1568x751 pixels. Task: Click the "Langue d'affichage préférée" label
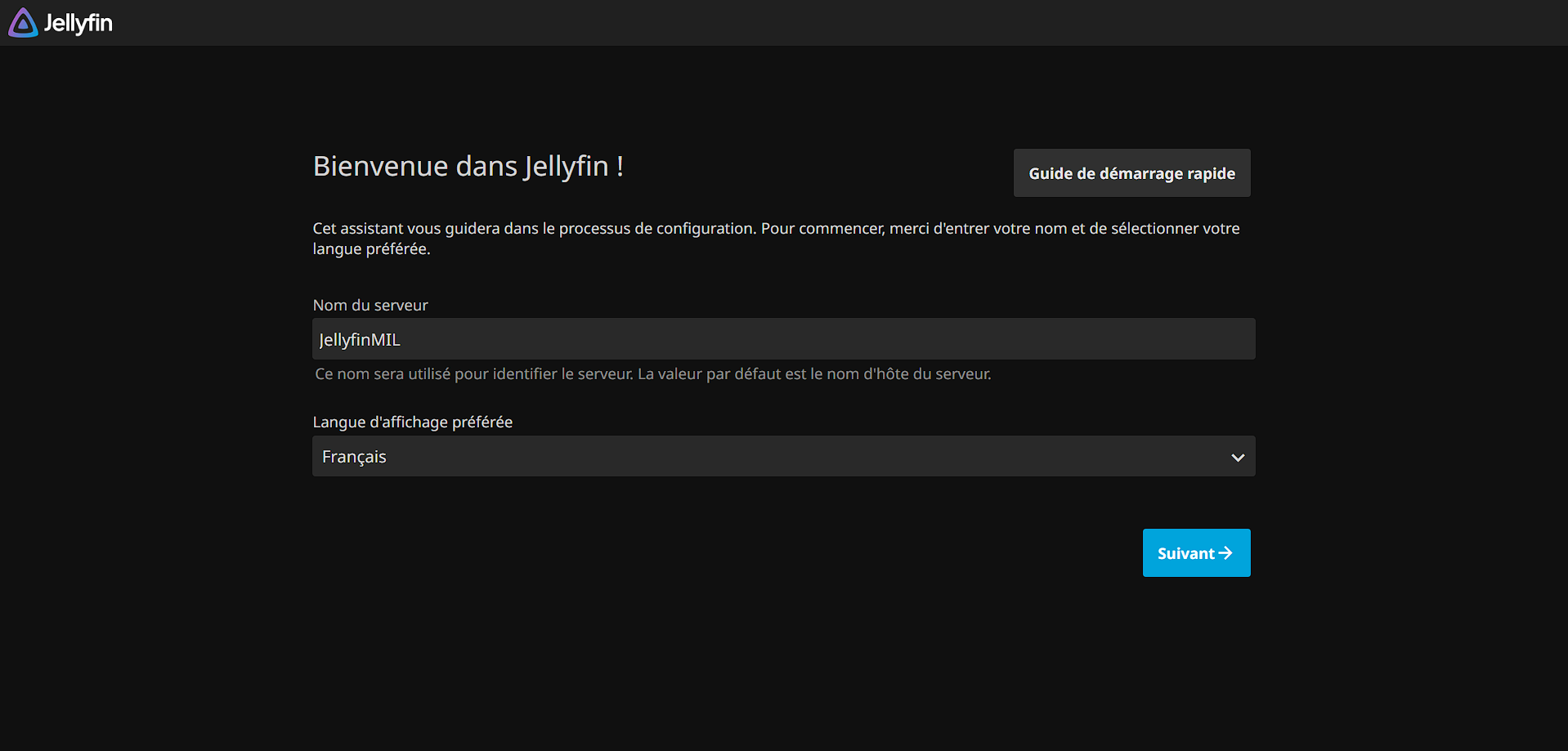413,422
